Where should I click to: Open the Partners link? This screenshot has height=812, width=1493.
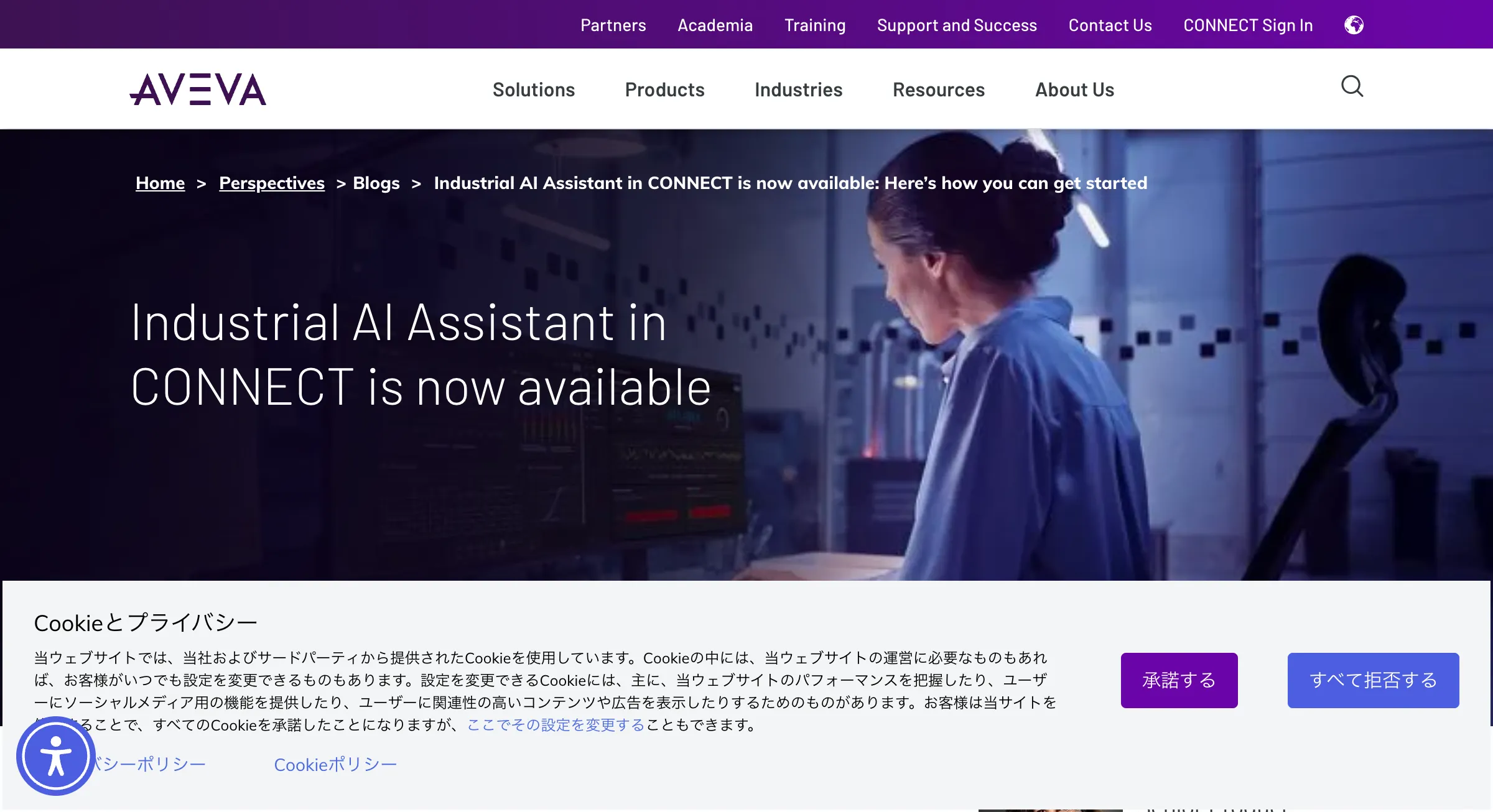click(x=613, y=25)
